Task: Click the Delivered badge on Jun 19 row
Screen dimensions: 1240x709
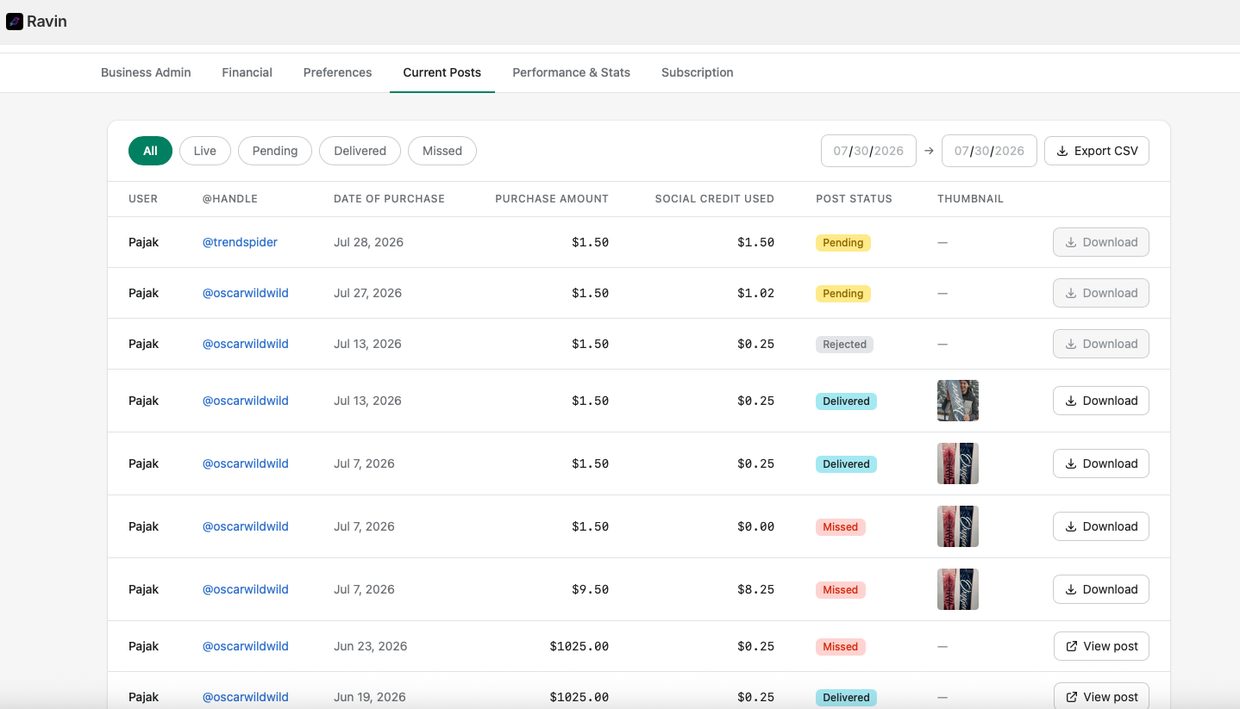Action: pyautogui.click(x=846, y=697)
